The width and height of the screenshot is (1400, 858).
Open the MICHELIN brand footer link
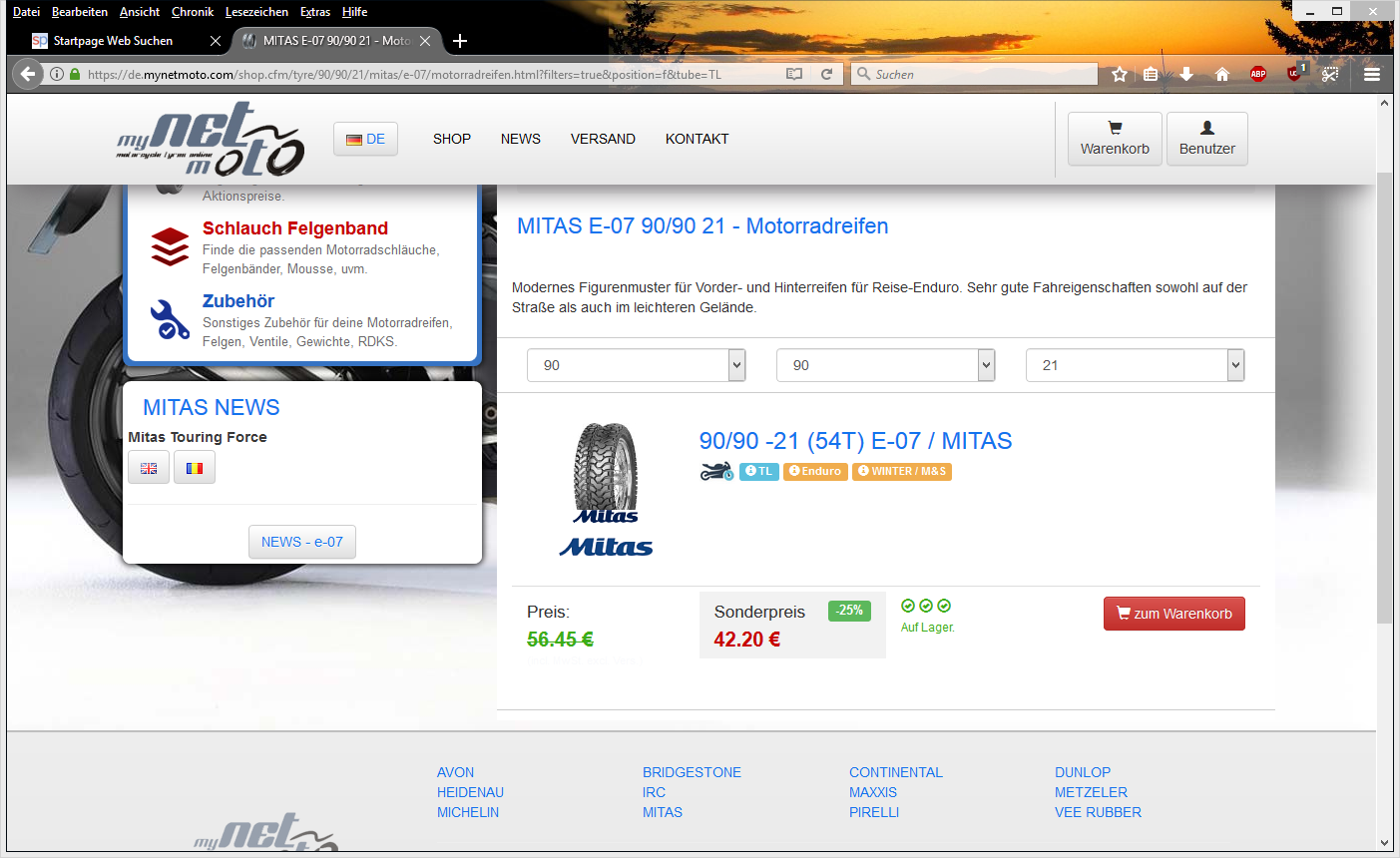click(468, 812)
